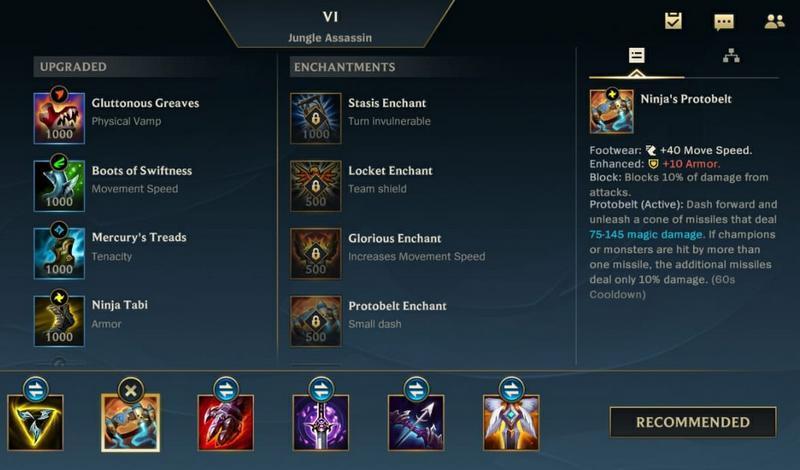Select the winged angel armor item thumbnail
Image resolution: width=800 pixels, height=470 pixels.
[x=511, y=423]
